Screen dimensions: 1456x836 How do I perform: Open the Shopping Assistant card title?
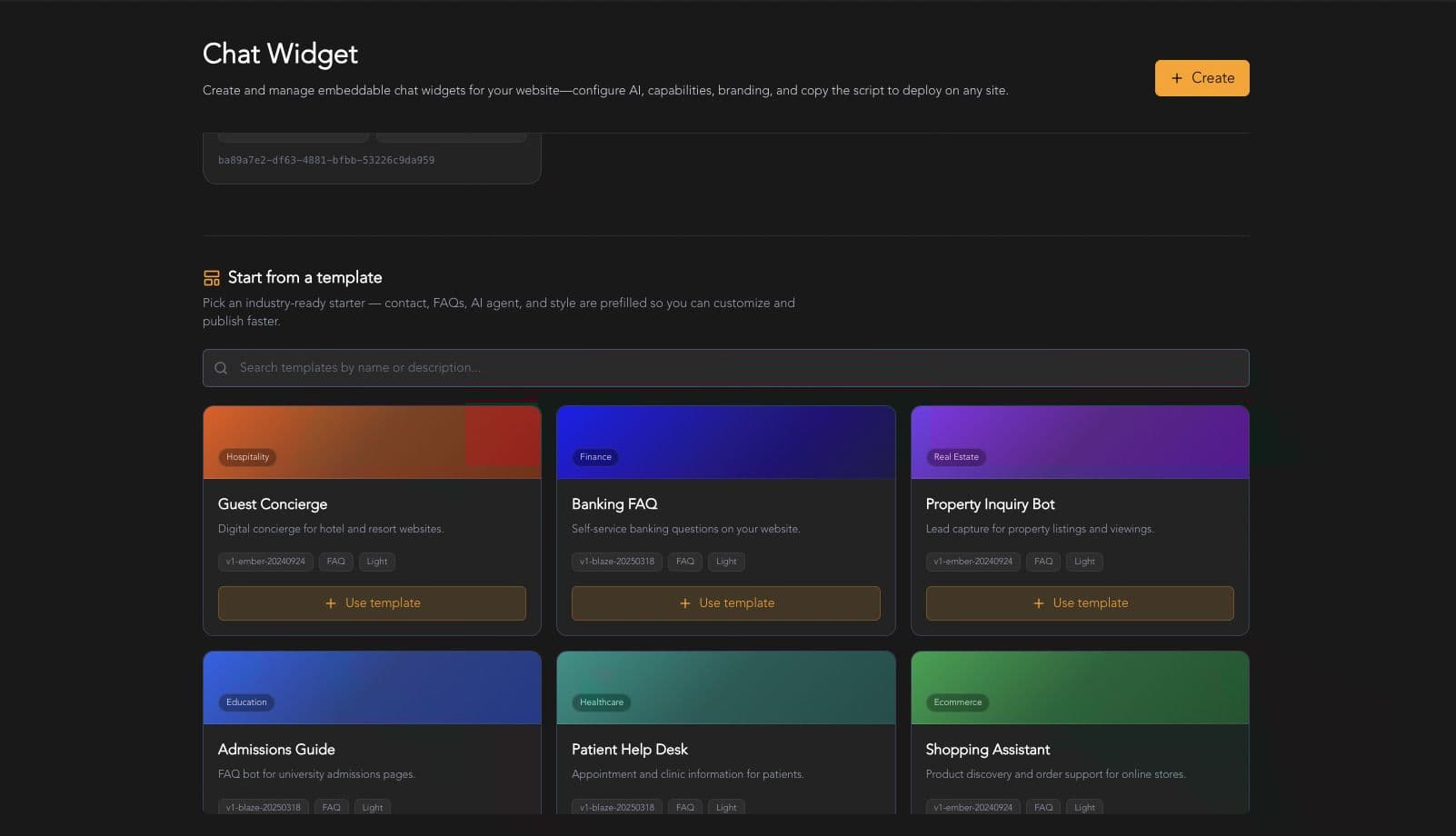(x=988, y=750)
